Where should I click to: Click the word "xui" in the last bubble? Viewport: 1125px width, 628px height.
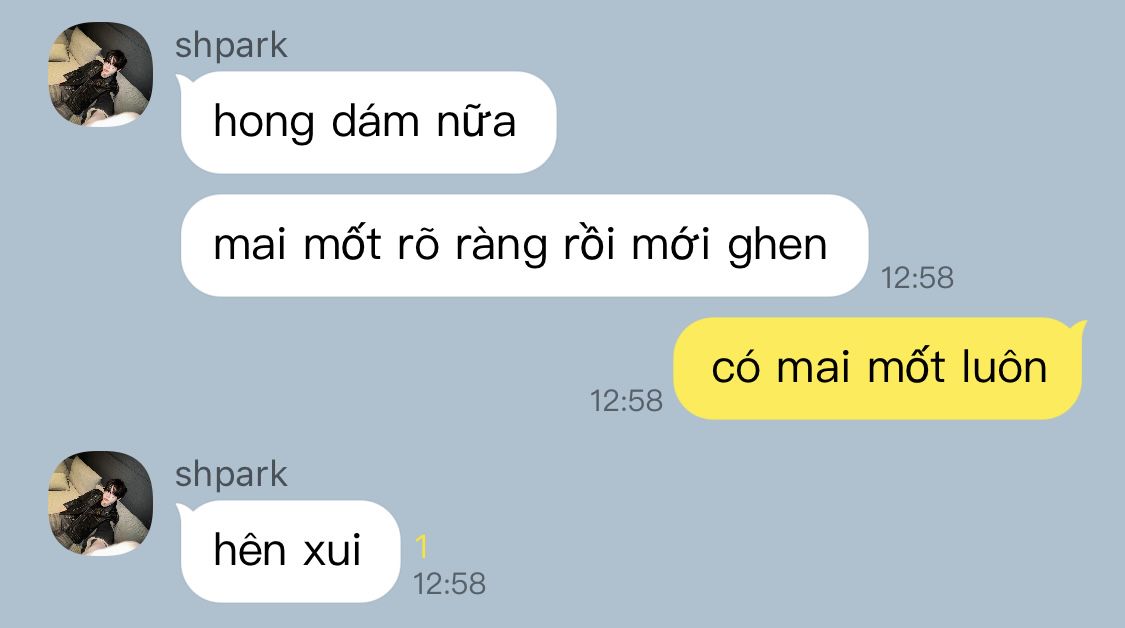pos(332,551)
